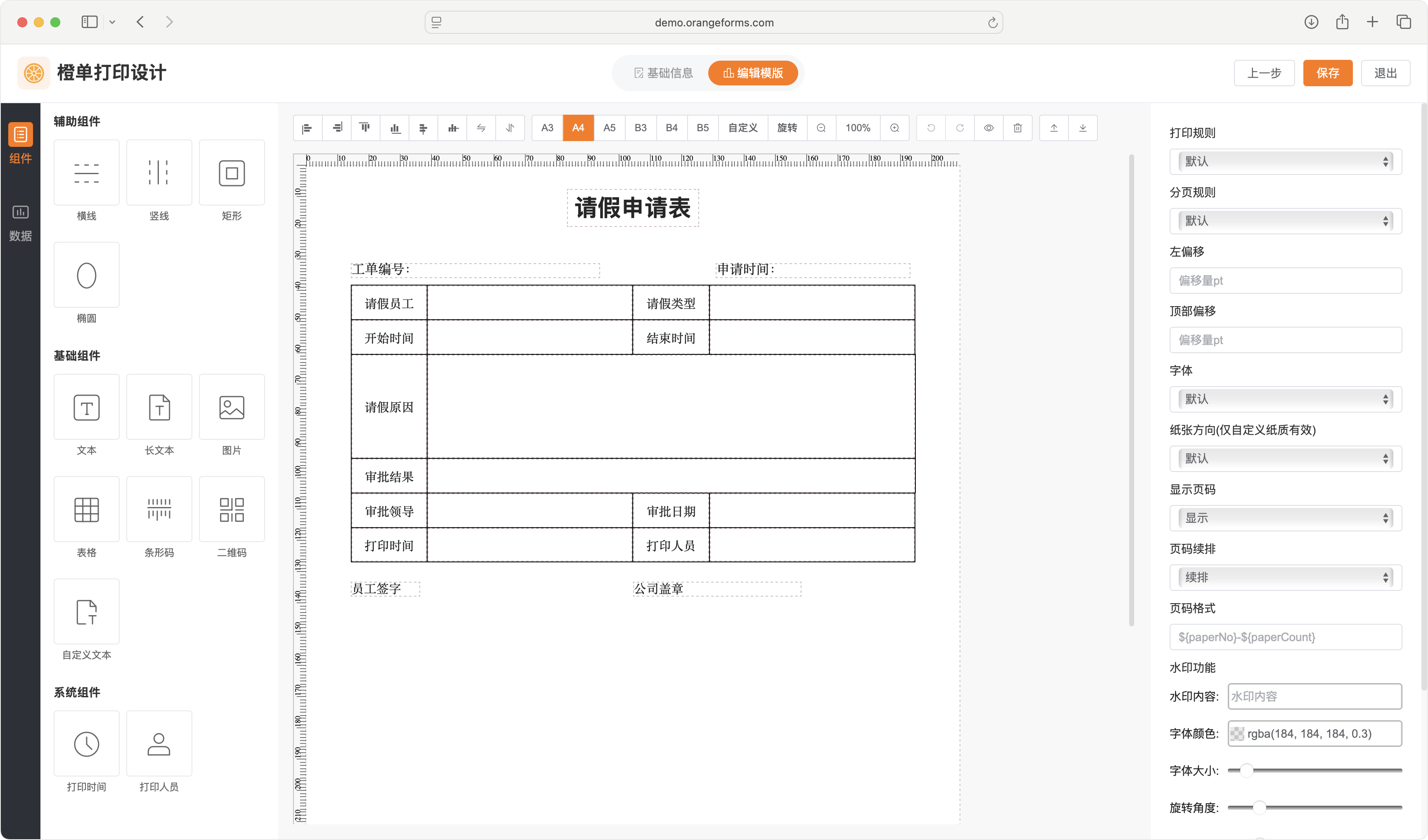Click the watermark font color swatch

[1237, 734]
